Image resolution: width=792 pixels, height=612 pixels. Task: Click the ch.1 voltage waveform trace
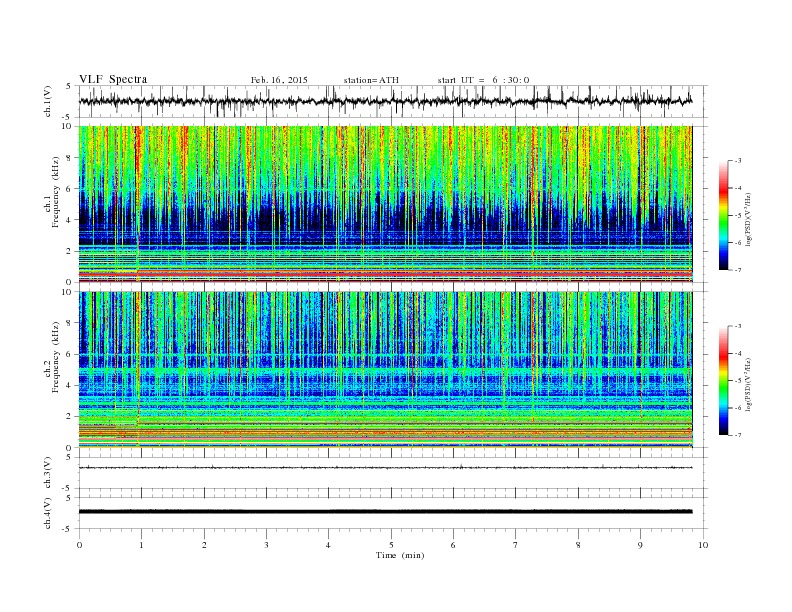385,101
